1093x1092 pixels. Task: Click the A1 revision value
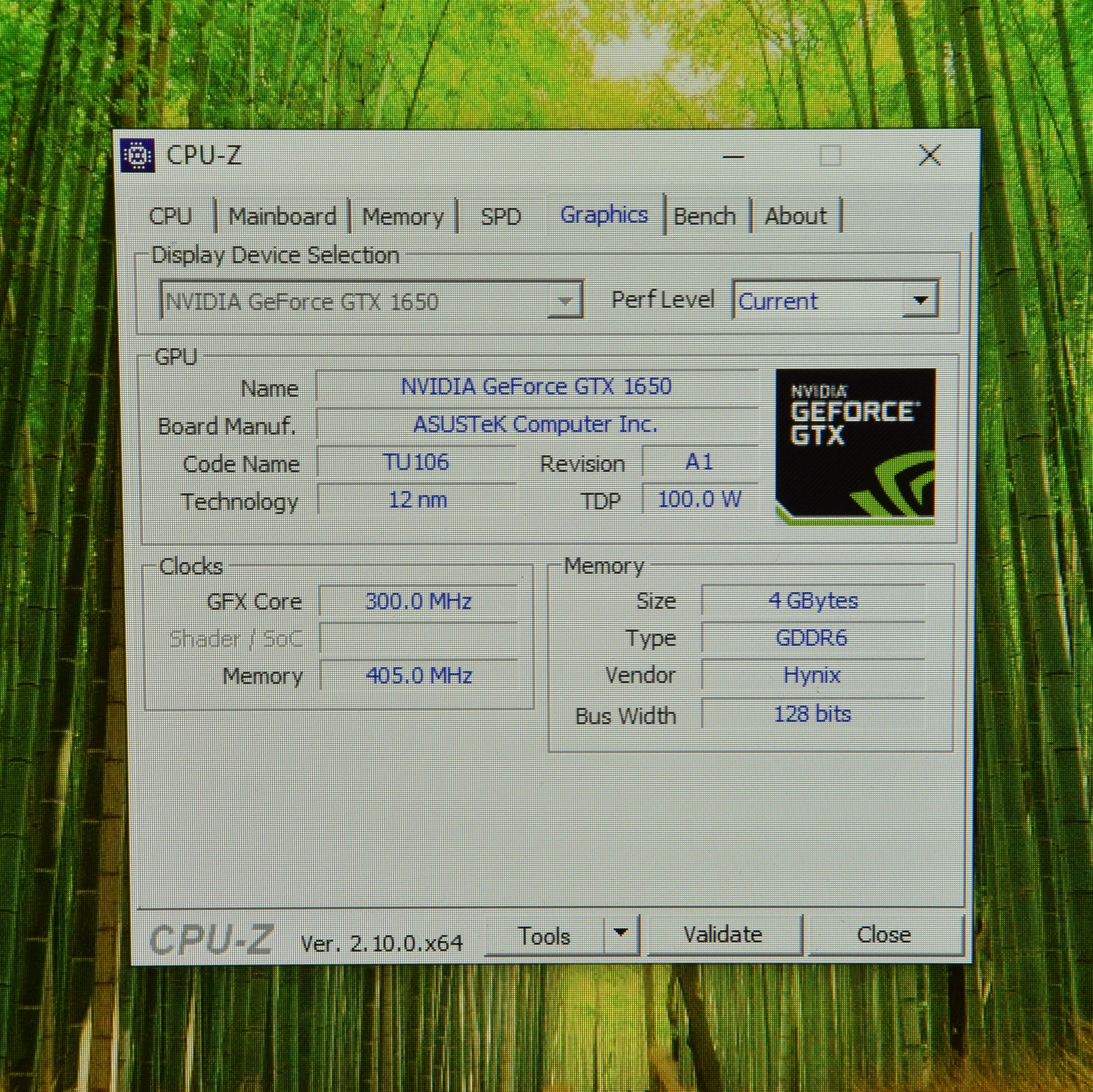pos(699,462)
